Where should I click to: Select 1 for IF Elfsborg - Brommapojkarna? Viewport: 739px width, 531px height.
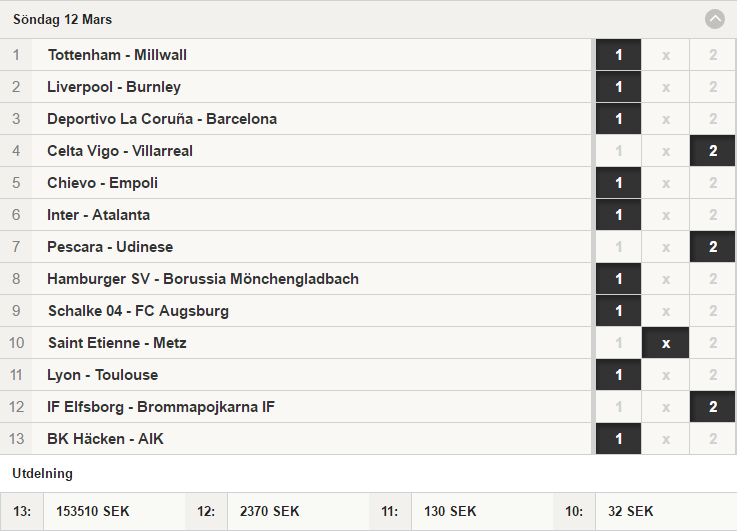click(x=618, y=407)
